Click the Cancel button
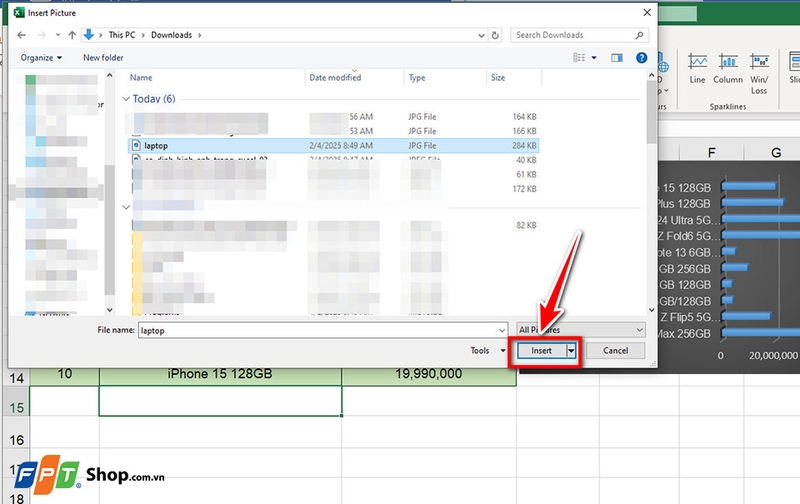Screen dimensions: 800x504 (x=615, y=351)
